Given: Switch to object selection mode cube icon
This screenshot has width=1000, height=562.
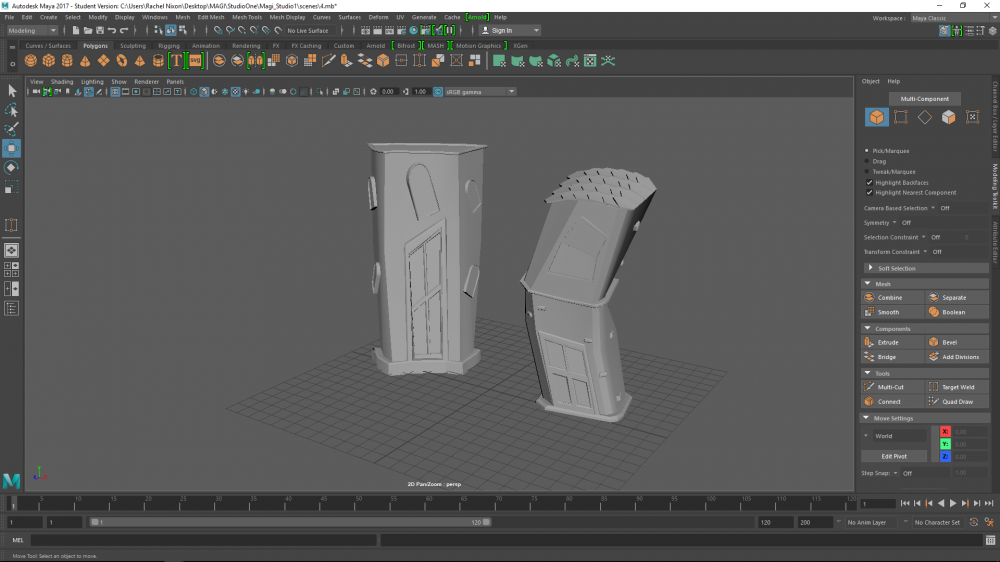Looking at the screenshot, I should tap(877, 118).
